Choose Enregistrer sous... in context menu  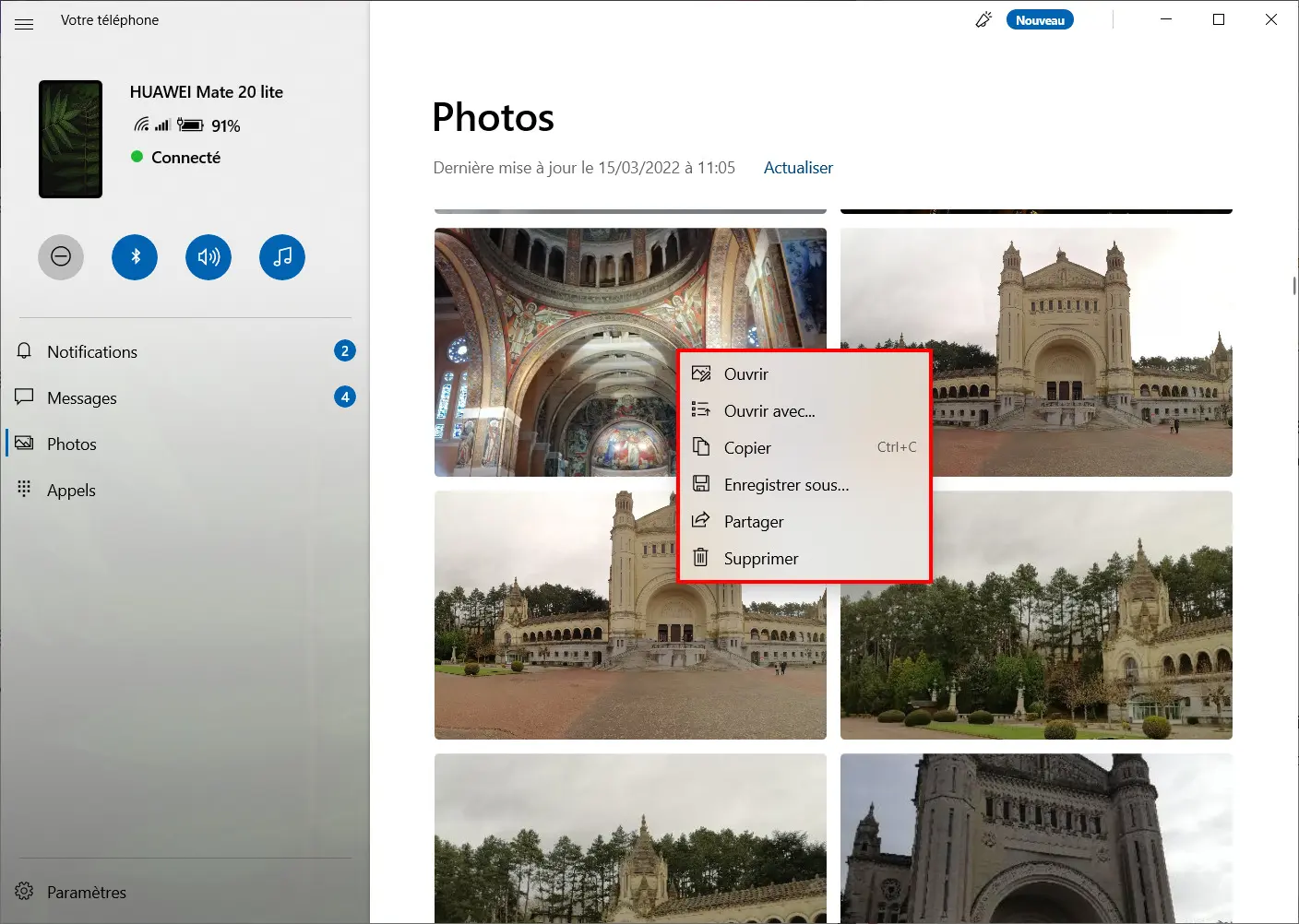click(804, 484)
